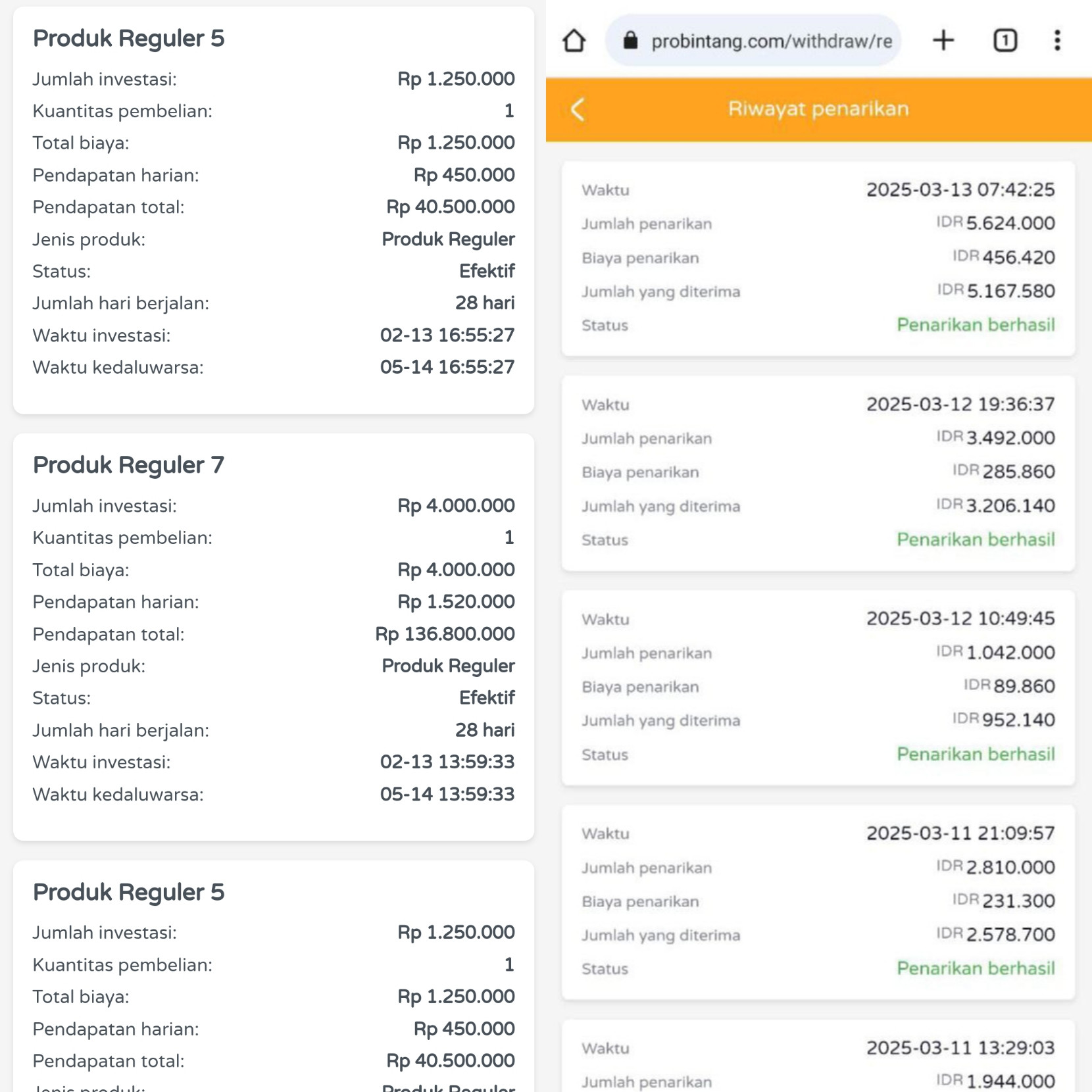Click the investment time 02-13 16:55:27
Viewport: 1092px width, 1092px height.
[x=447, y=335]
